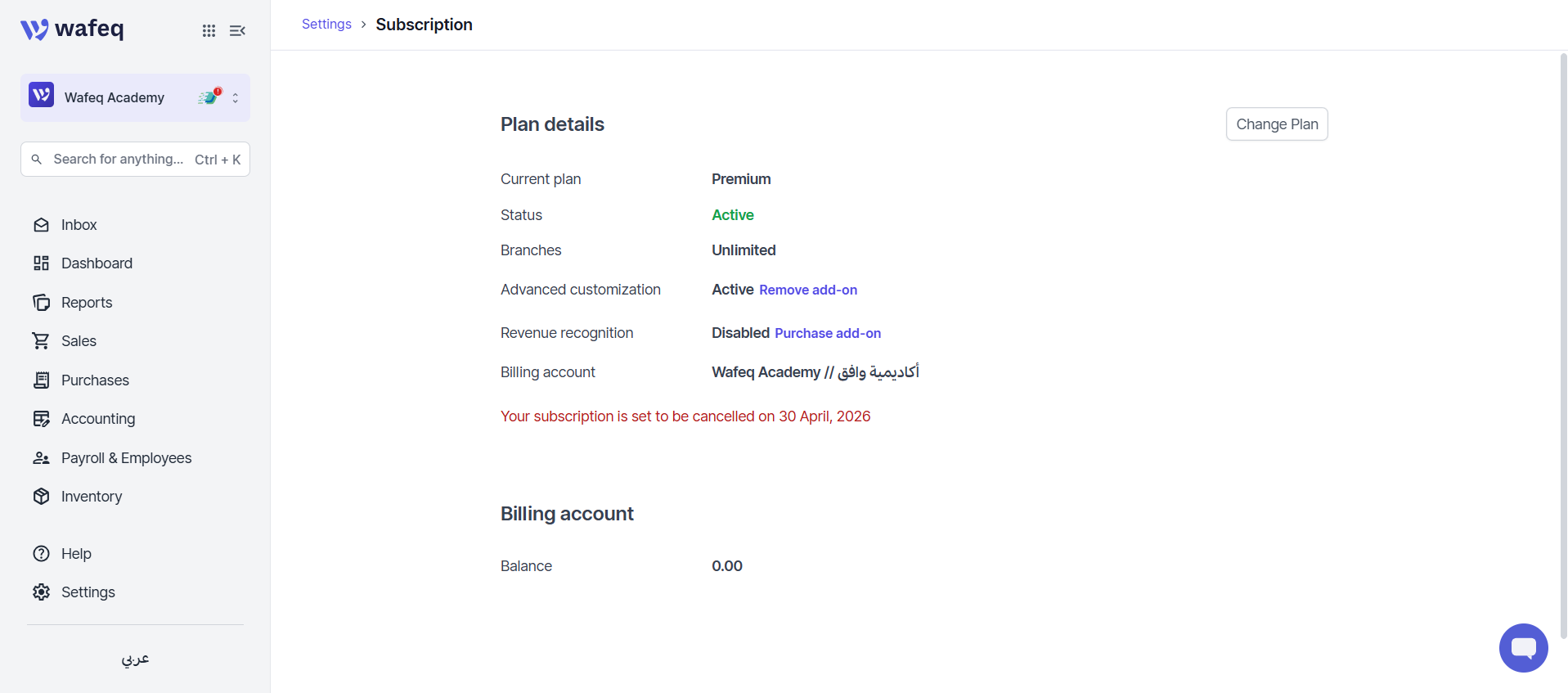The image size is (1568, 693).
Task: Click the Settings breadcrumb link
Action: tap(326, 25)
